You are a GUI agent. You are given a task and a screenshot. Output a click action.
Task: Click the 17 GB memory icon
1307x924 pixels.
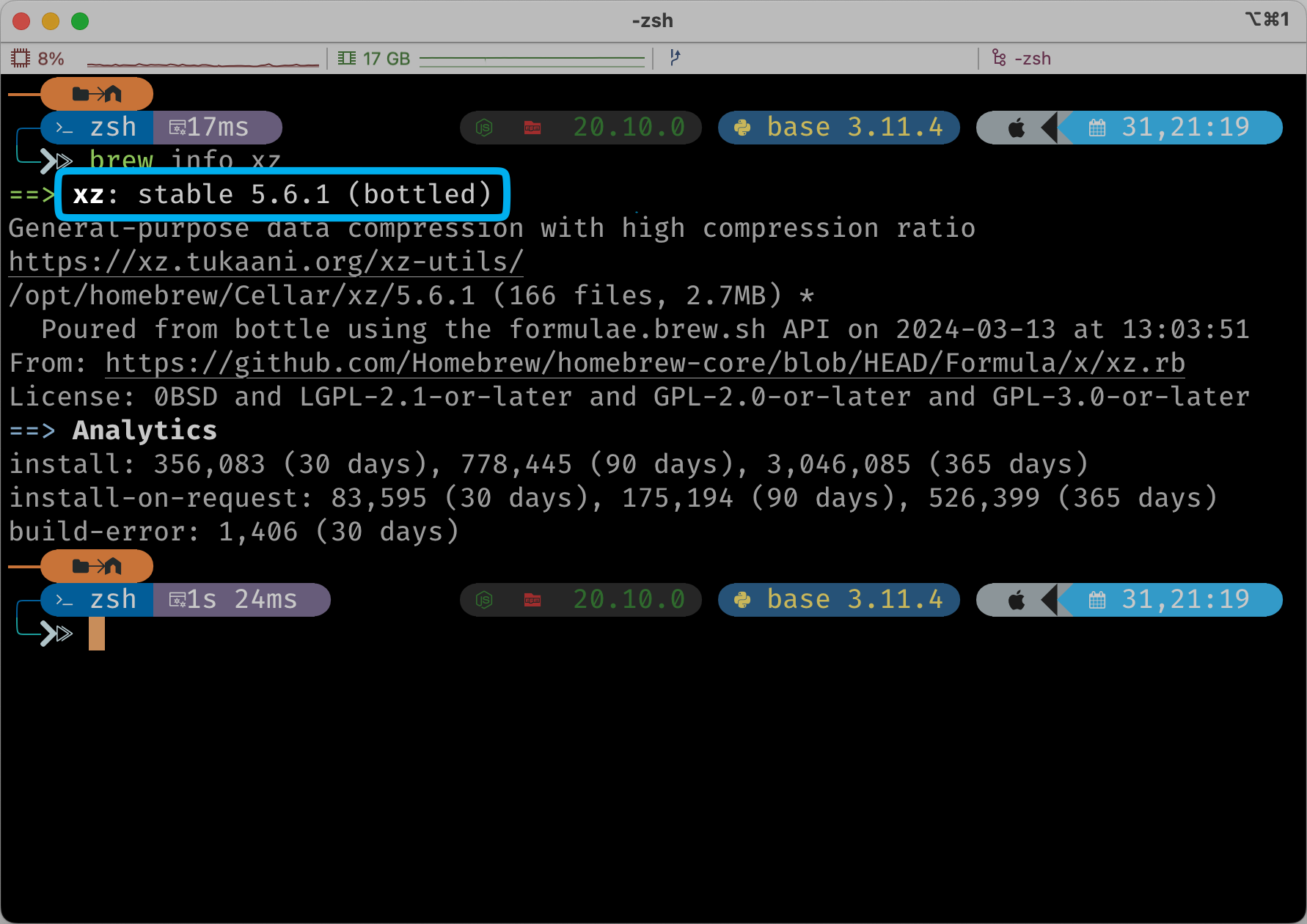[347, 58]
